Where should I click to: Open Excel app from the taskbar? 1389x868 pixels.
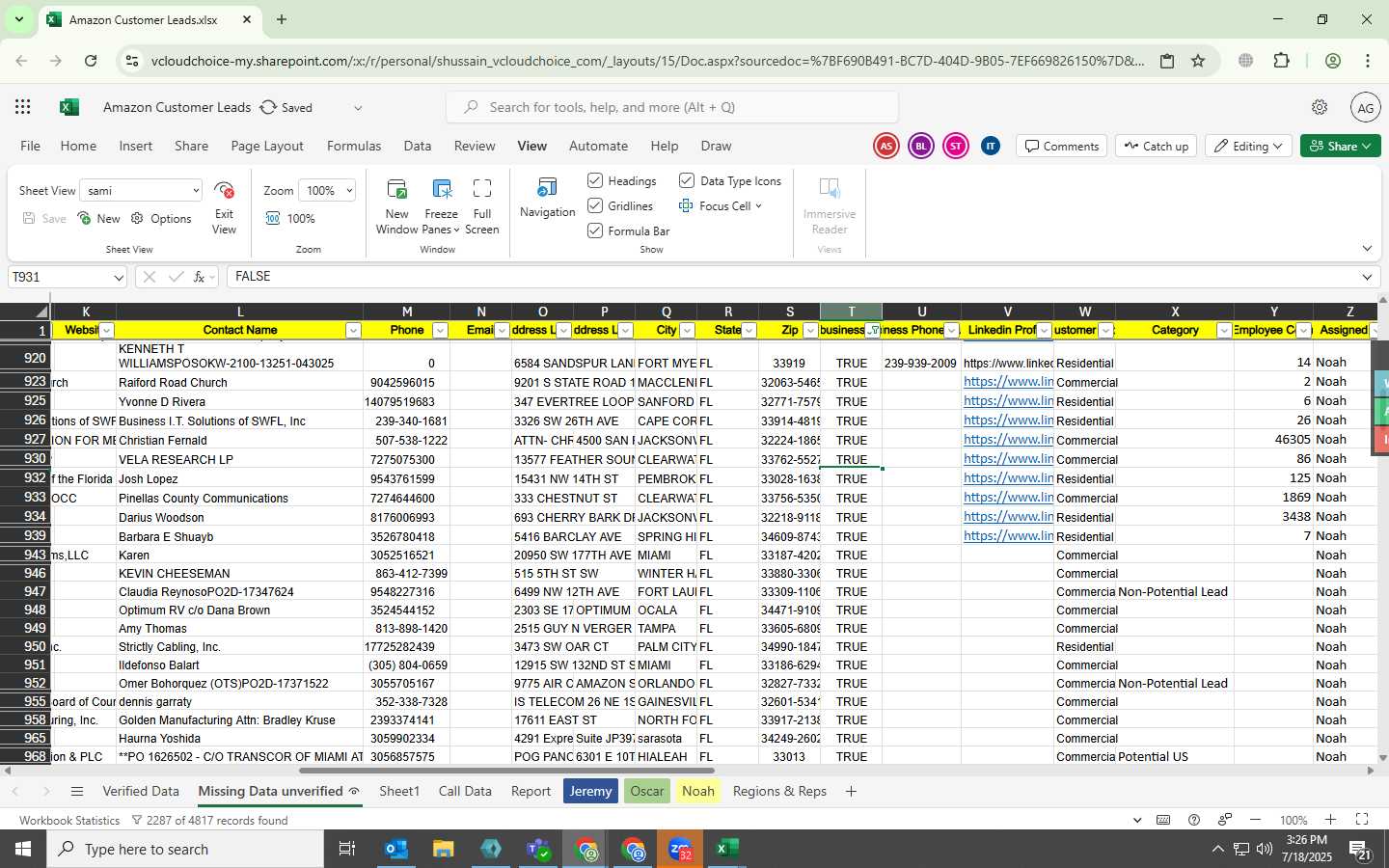point(726,849)
